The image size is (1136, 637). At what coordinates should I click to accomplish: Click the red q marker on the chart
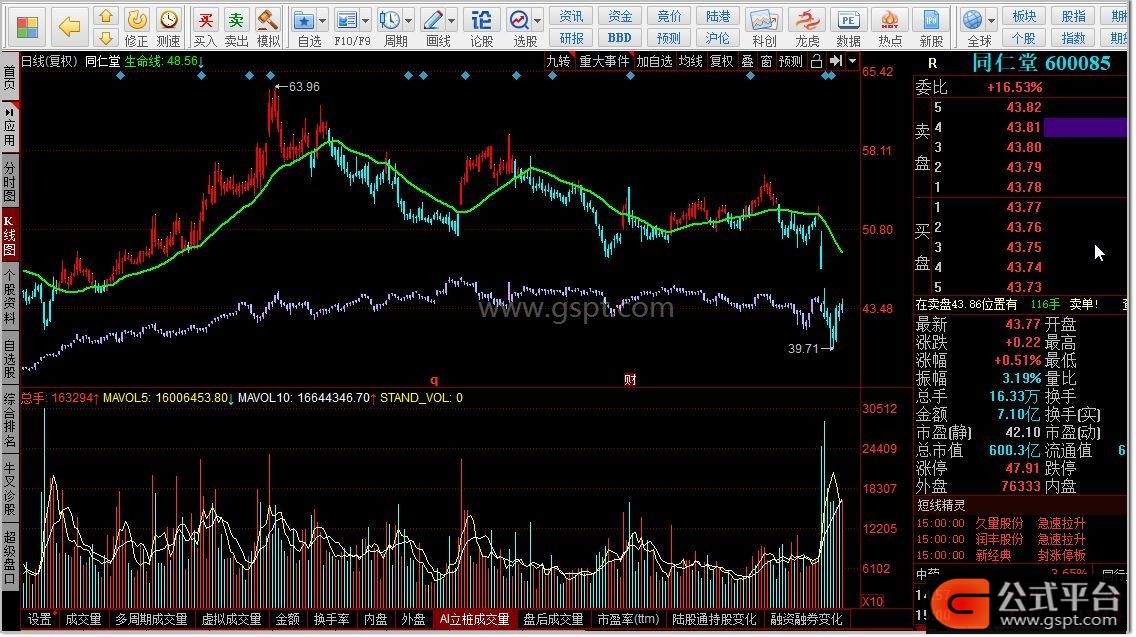pos(434,380)
